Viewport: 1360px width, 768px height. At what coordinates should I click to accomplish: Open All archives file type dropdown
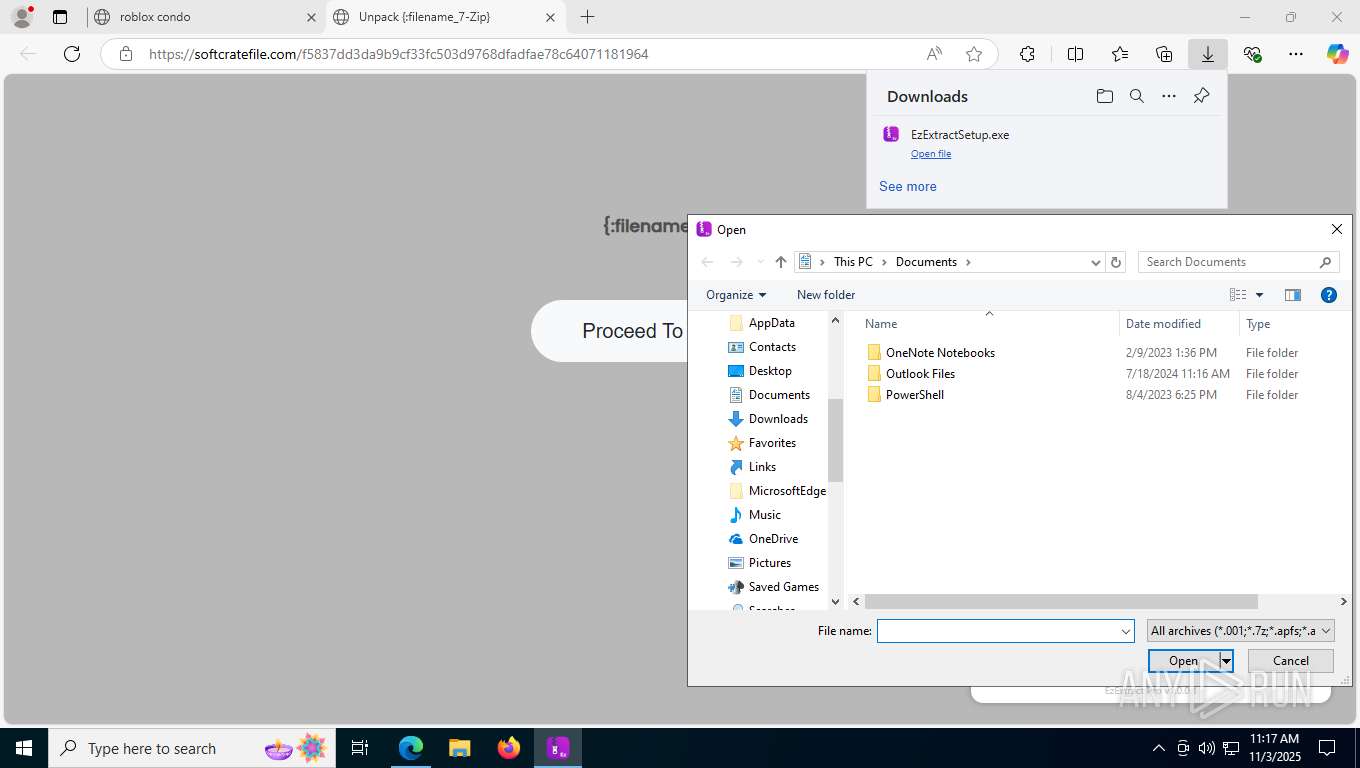1241,631
